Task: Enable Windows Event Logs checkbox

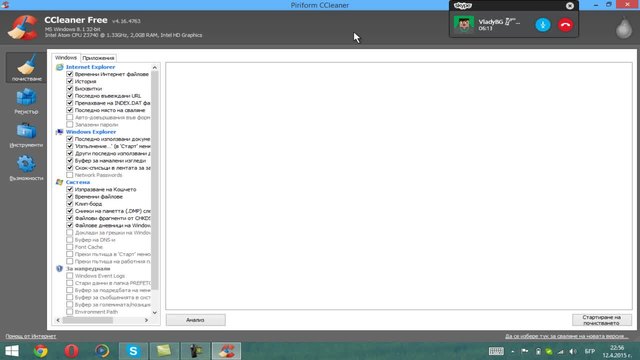Action: [x=70, y=276]
